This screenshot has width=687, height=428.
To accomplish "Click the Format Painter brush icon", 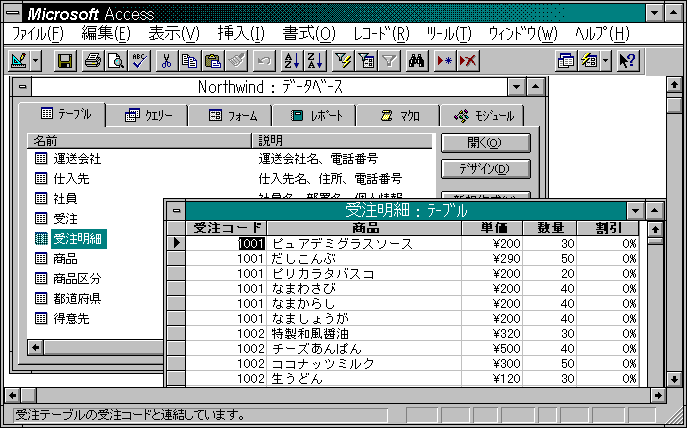I will [236, 61].
